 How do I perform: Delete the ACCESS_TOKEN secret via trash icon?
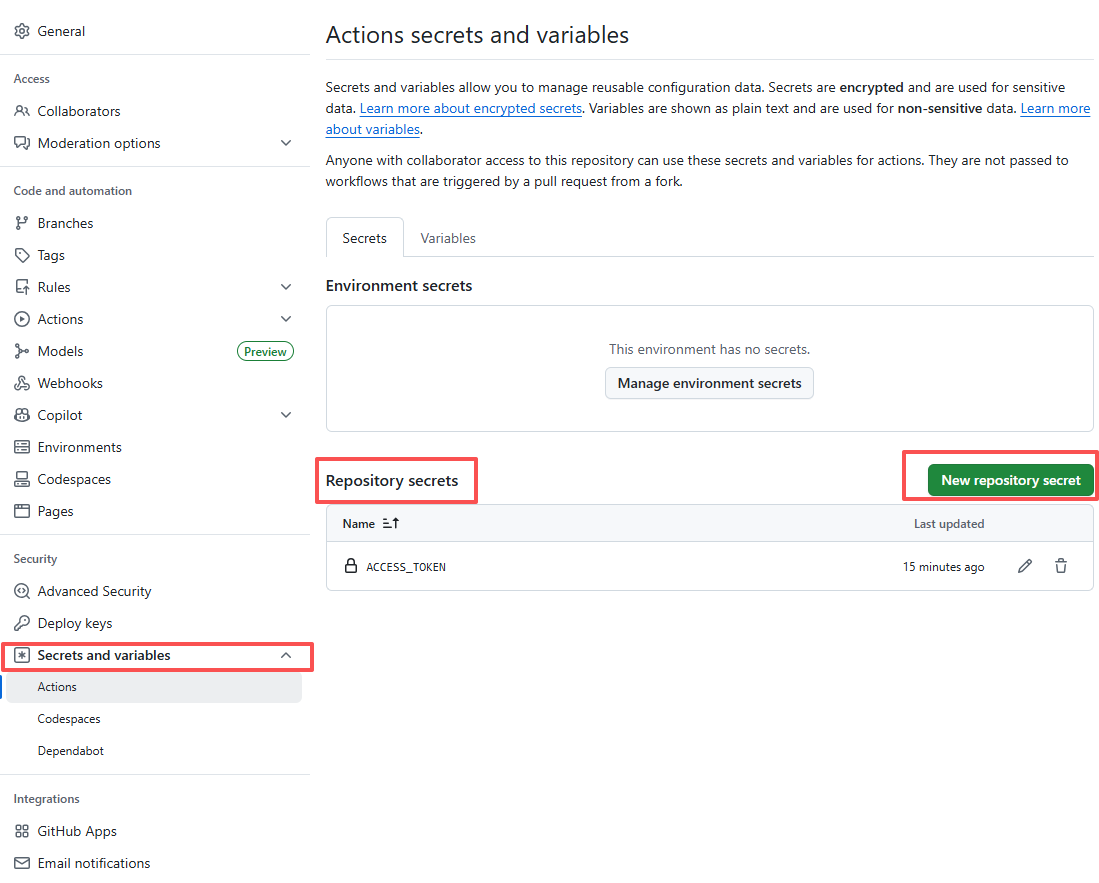click(1060, 566)
